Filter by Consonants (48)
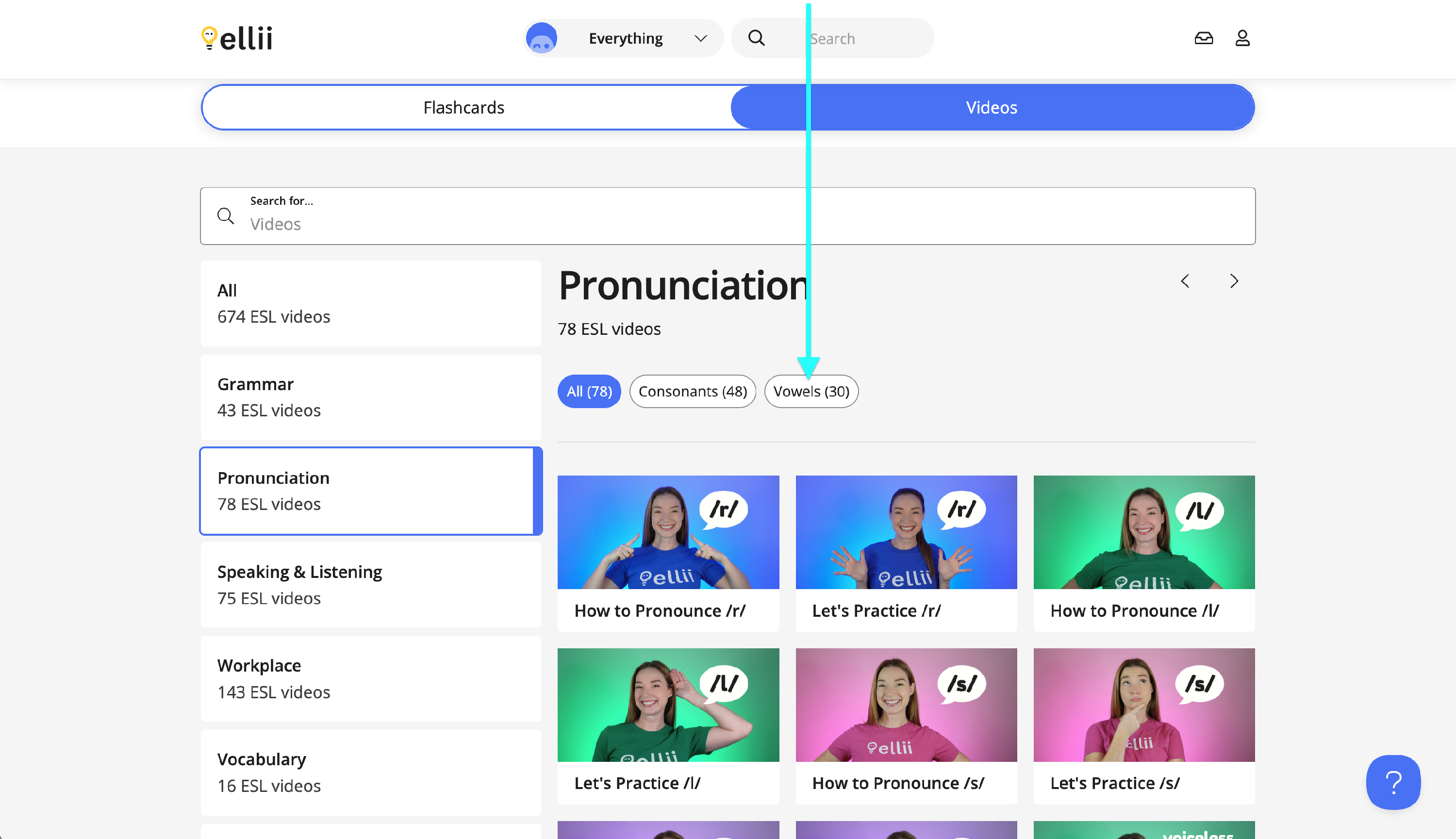This screenshot has width=1456, height=839. [692, 391]
